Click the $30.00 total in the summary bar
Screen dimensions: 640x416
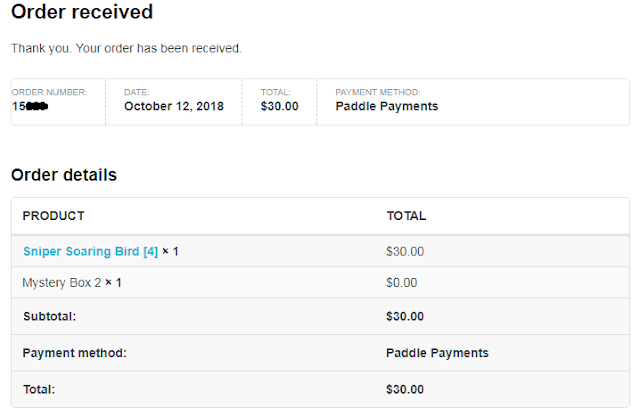click(x=279, y=106)
